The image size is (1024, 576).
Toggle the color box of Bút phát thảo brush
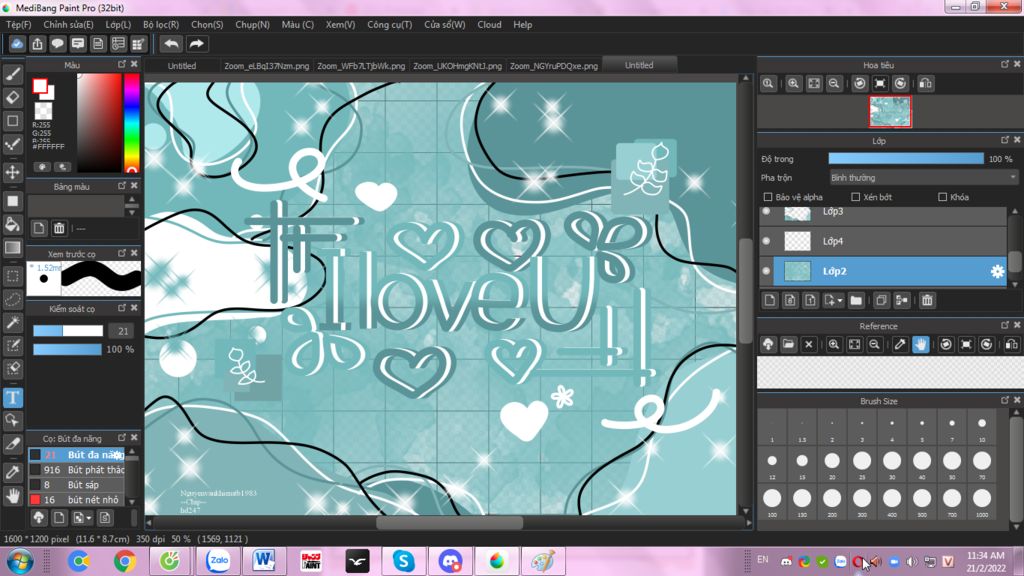click(x=35, y=470)
